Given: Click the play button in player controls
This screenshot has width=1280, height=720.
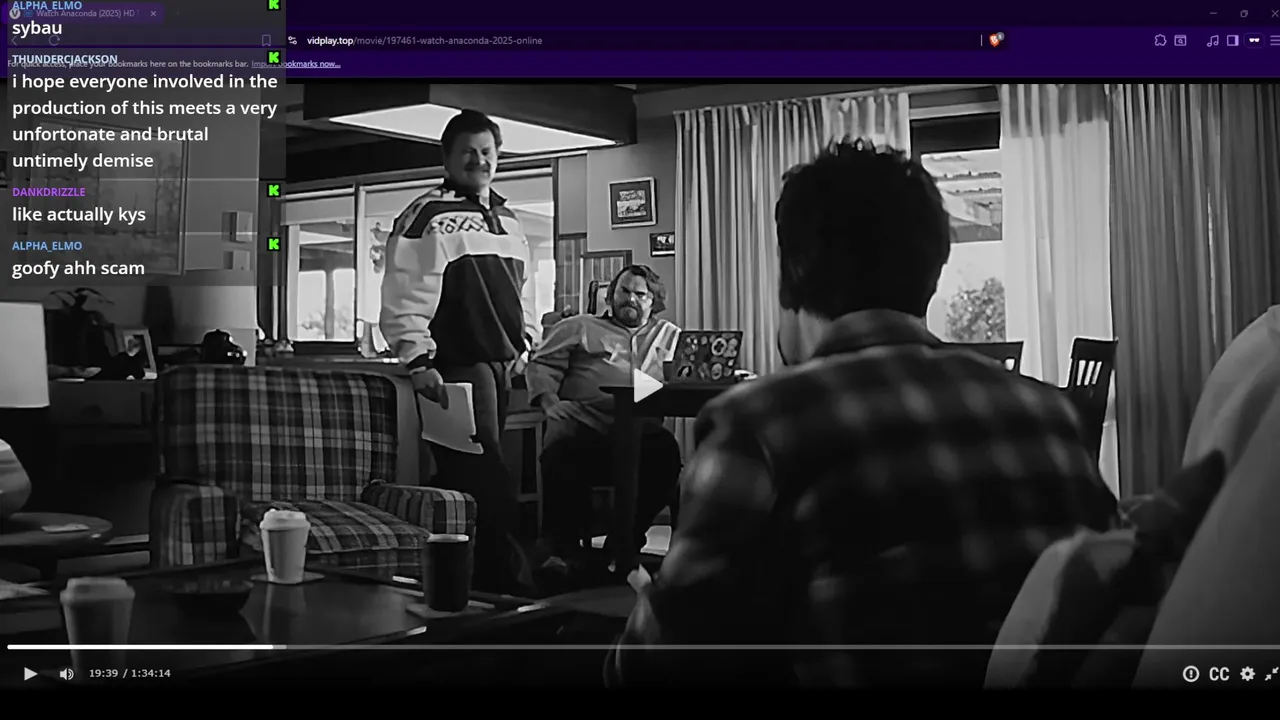Looking at the screenshot, I should coord(30,674).
